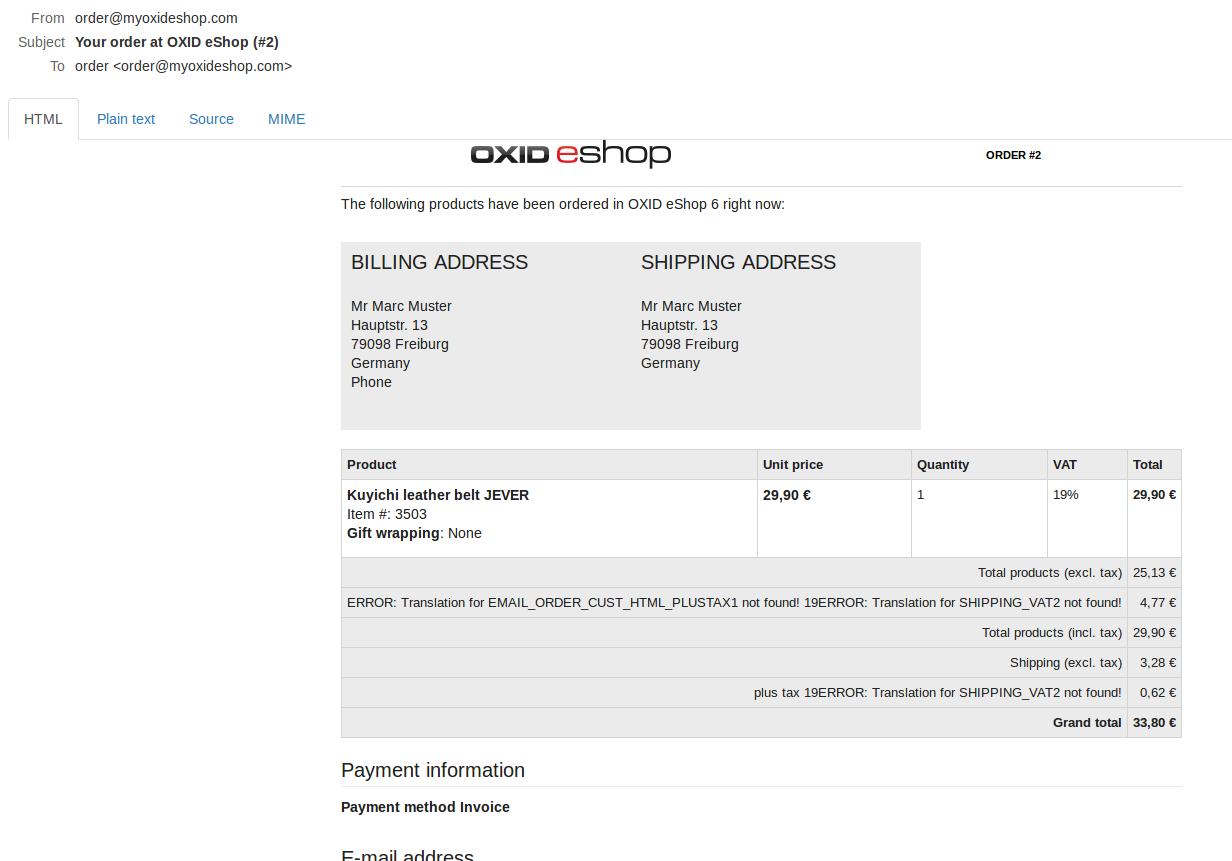The image size is (1232, 861).
Task: Click the OXID eShop logo
Action: 570,154
